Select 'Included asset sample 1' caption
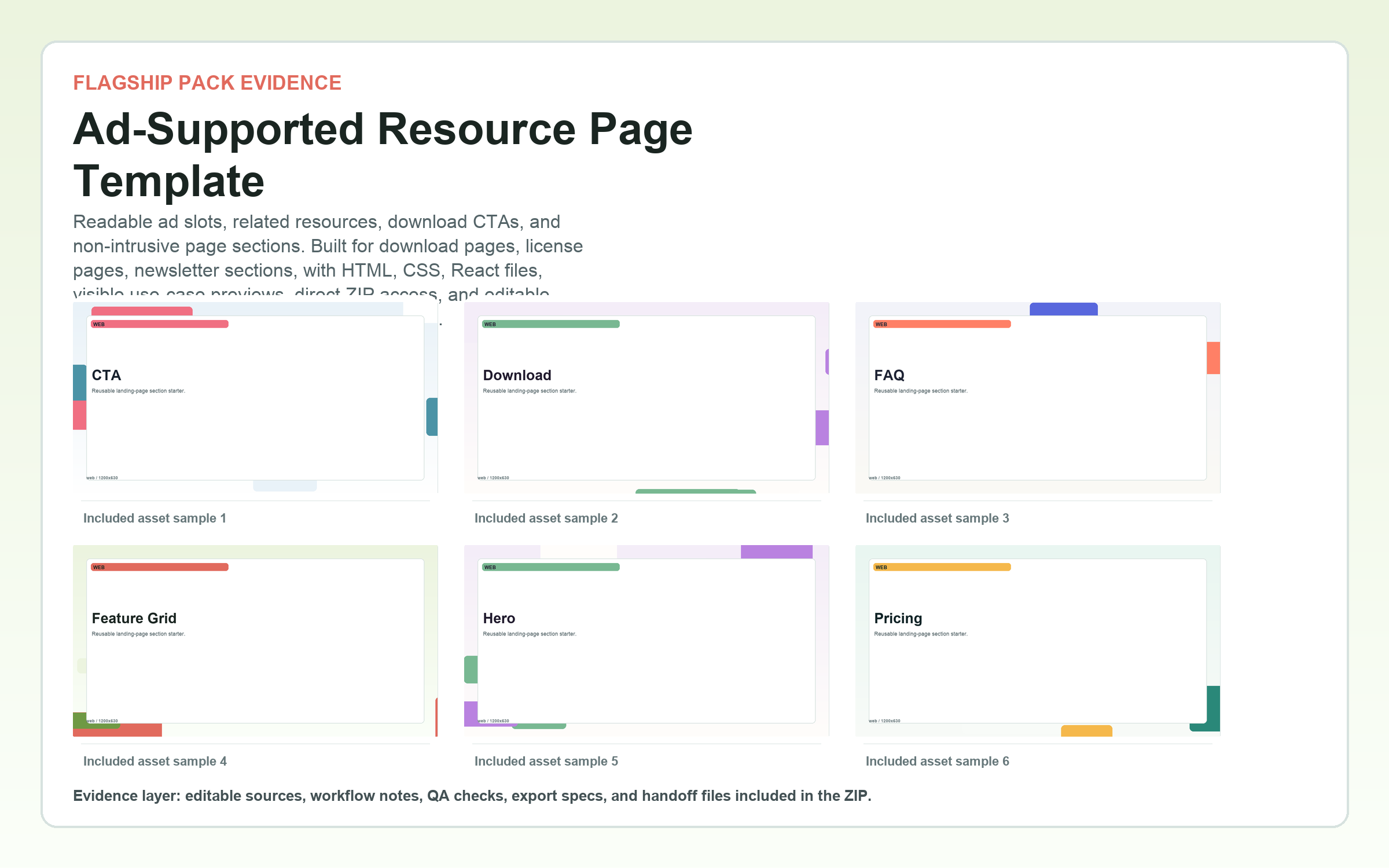The width and height of the screenshot is (1389, 868). coord(155,518)
